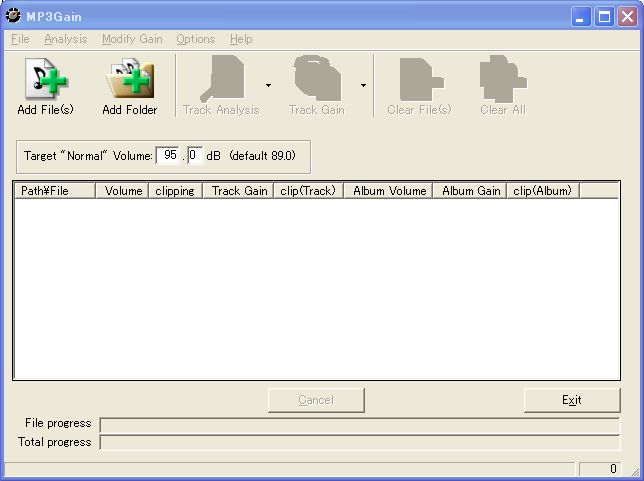Viewport: 644px width, 481px height.
Task: Click the empty file list area
Action: [x=316, y=289]
